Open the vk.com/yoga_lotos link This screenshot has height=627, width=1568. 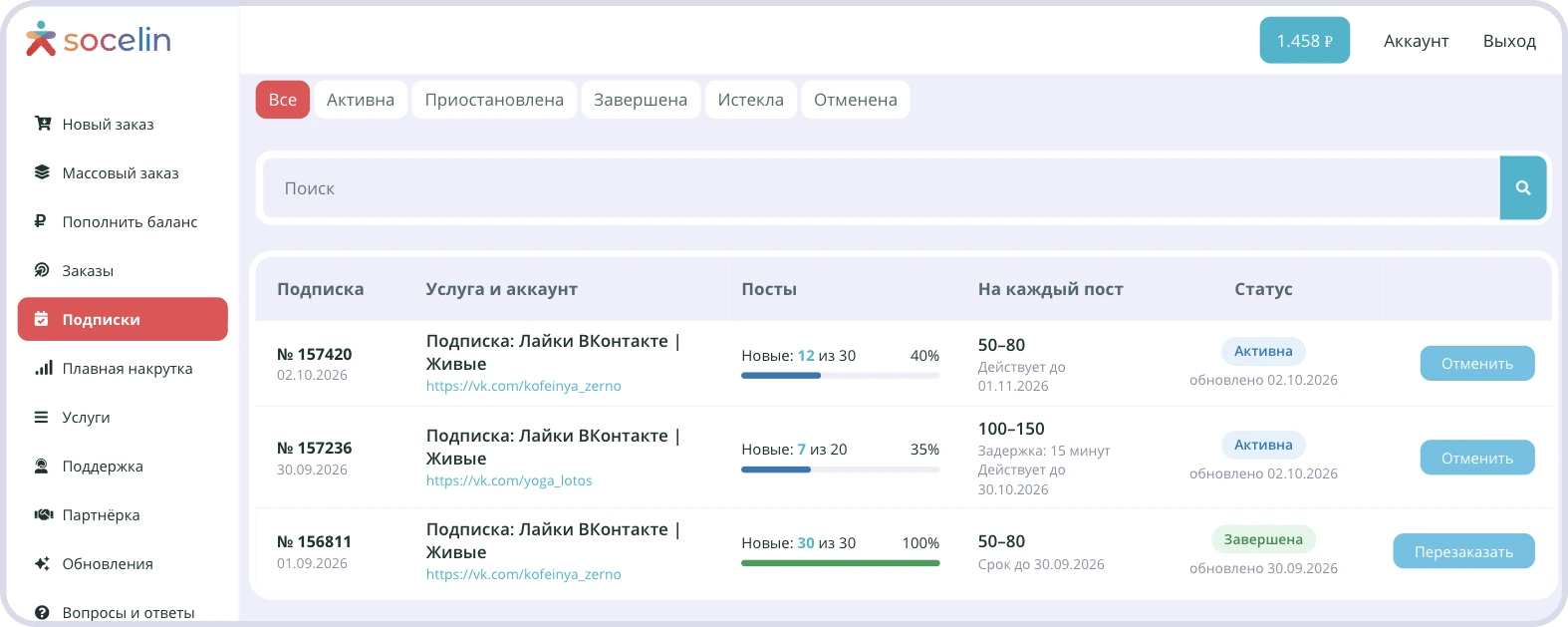point(509,480)
